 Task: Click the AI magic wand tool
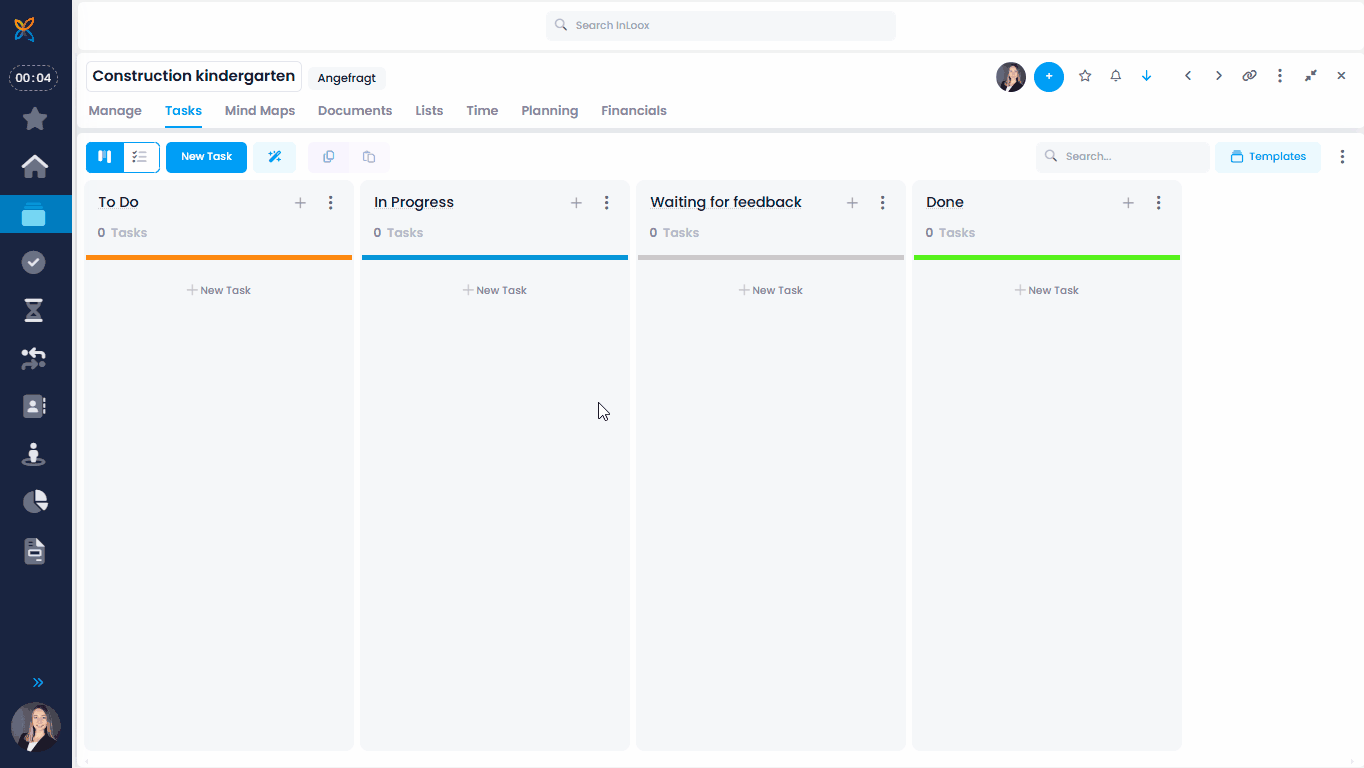pyautogui.click(x=274, y=157)
